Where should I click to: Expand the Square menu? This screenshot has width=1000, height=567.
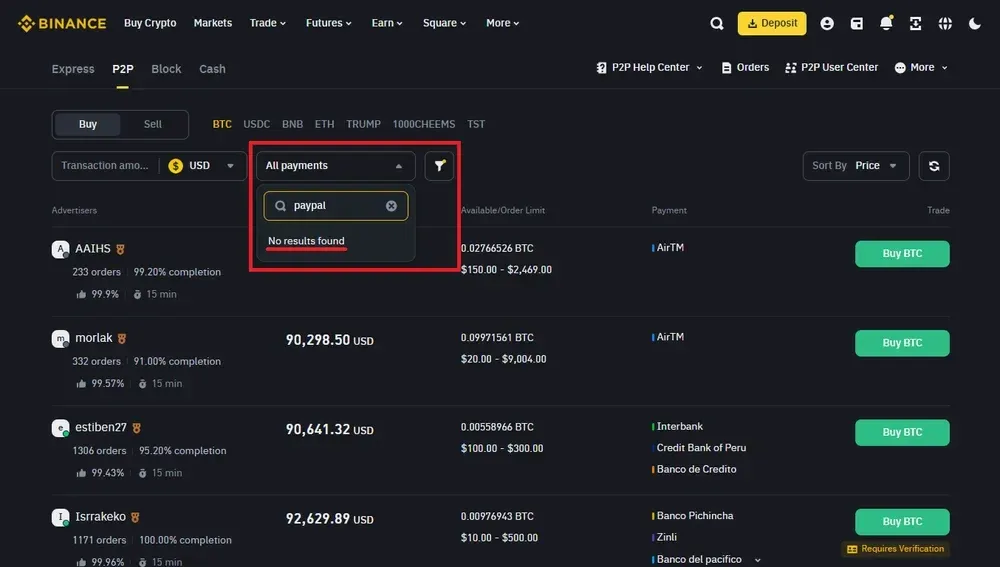tap(445, 23)
